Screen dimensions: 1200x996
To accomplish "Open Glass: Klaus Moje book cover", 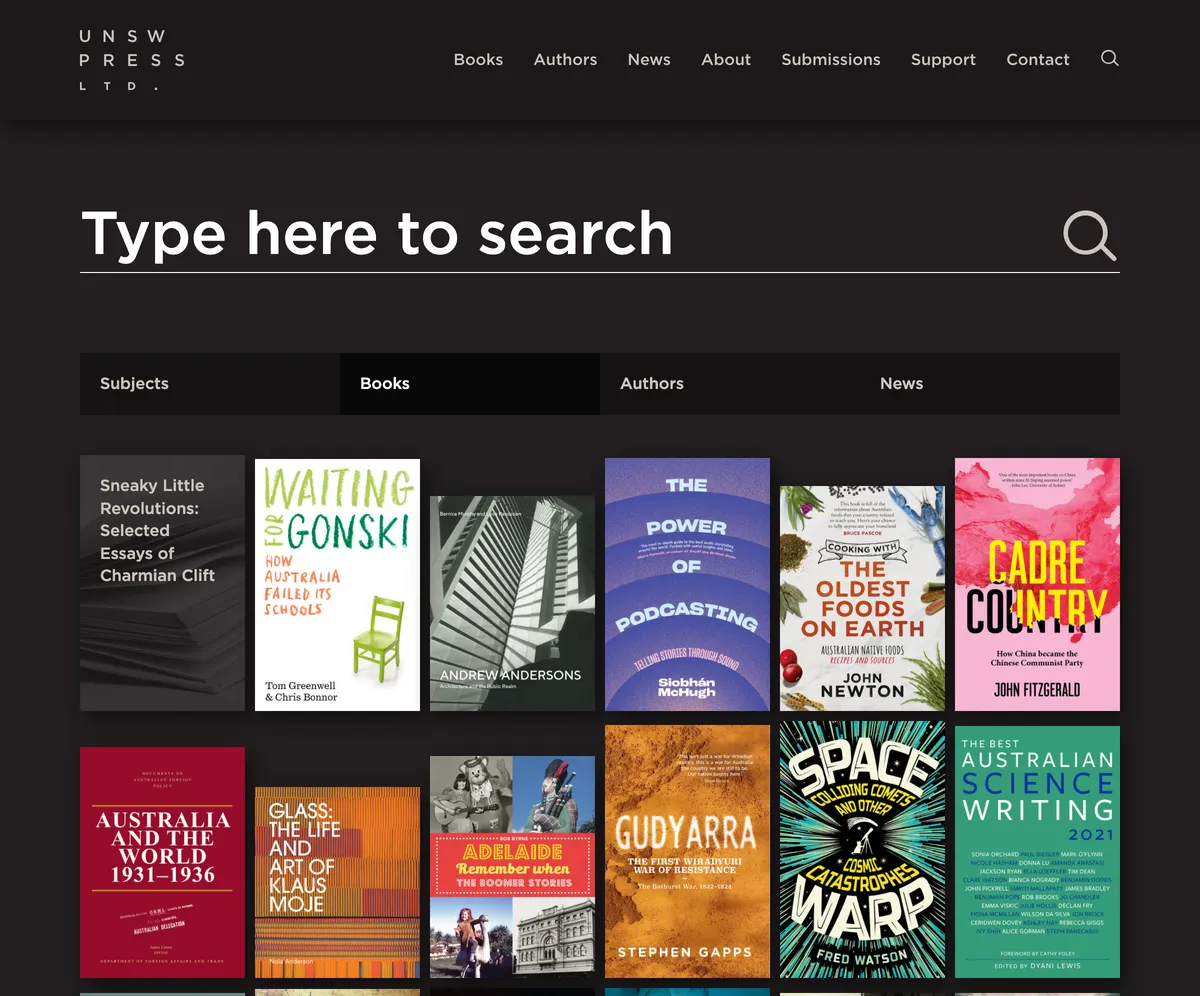I will coord(337,882).
